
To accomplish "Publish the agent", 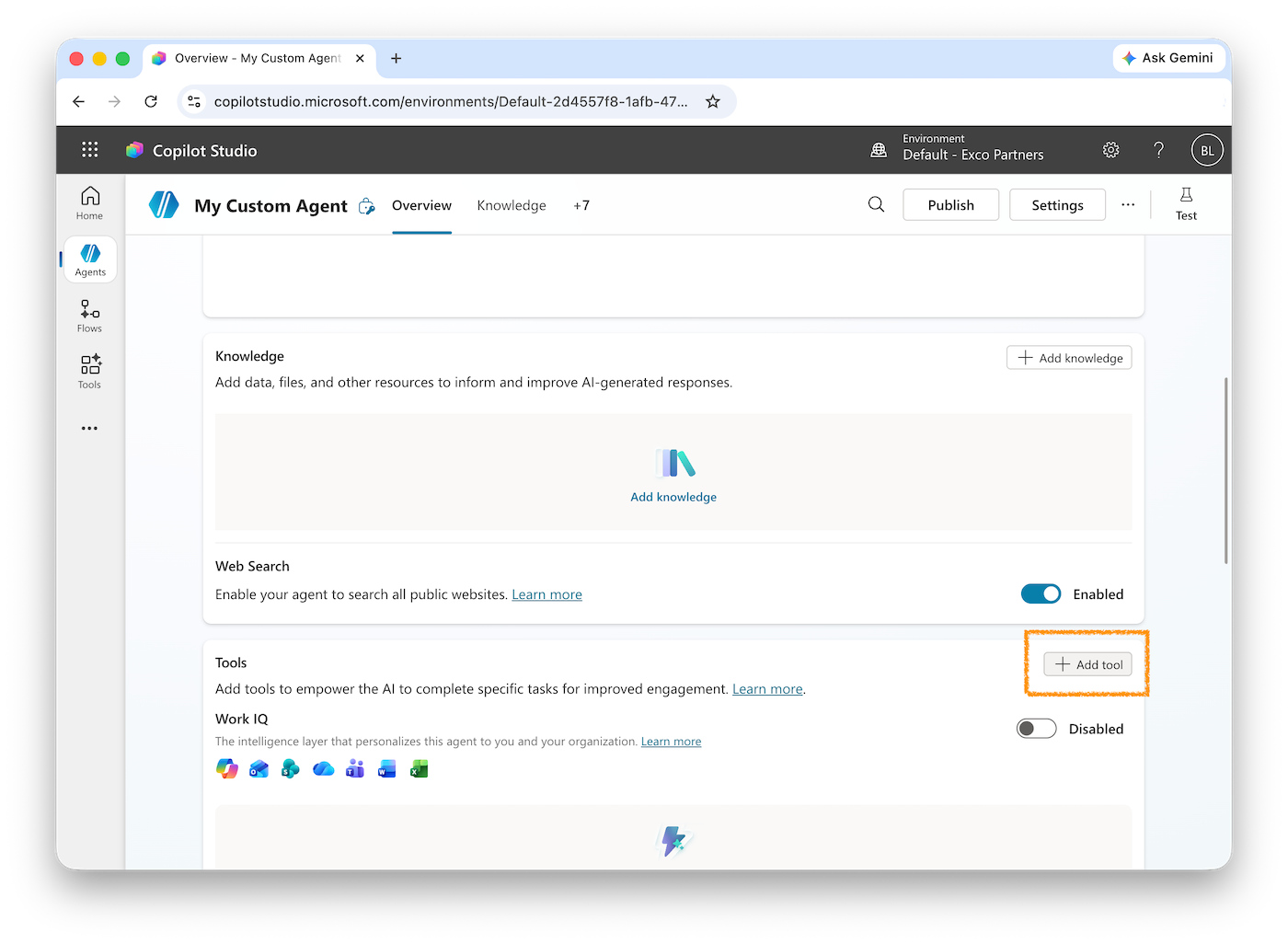I will (x=951, y=205).
